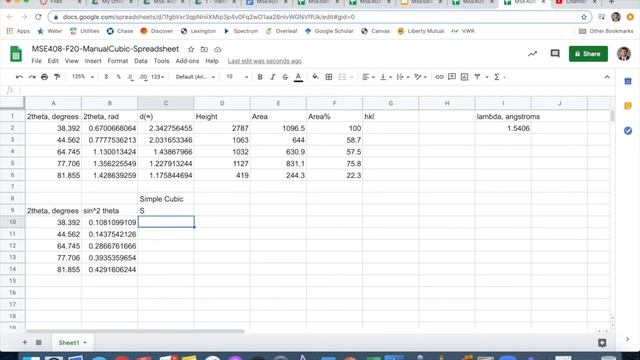The height and width of the screenshot is (360, 640).
Task: Click the Google account avatar in Sheets
Action: (x=624, y=54)
